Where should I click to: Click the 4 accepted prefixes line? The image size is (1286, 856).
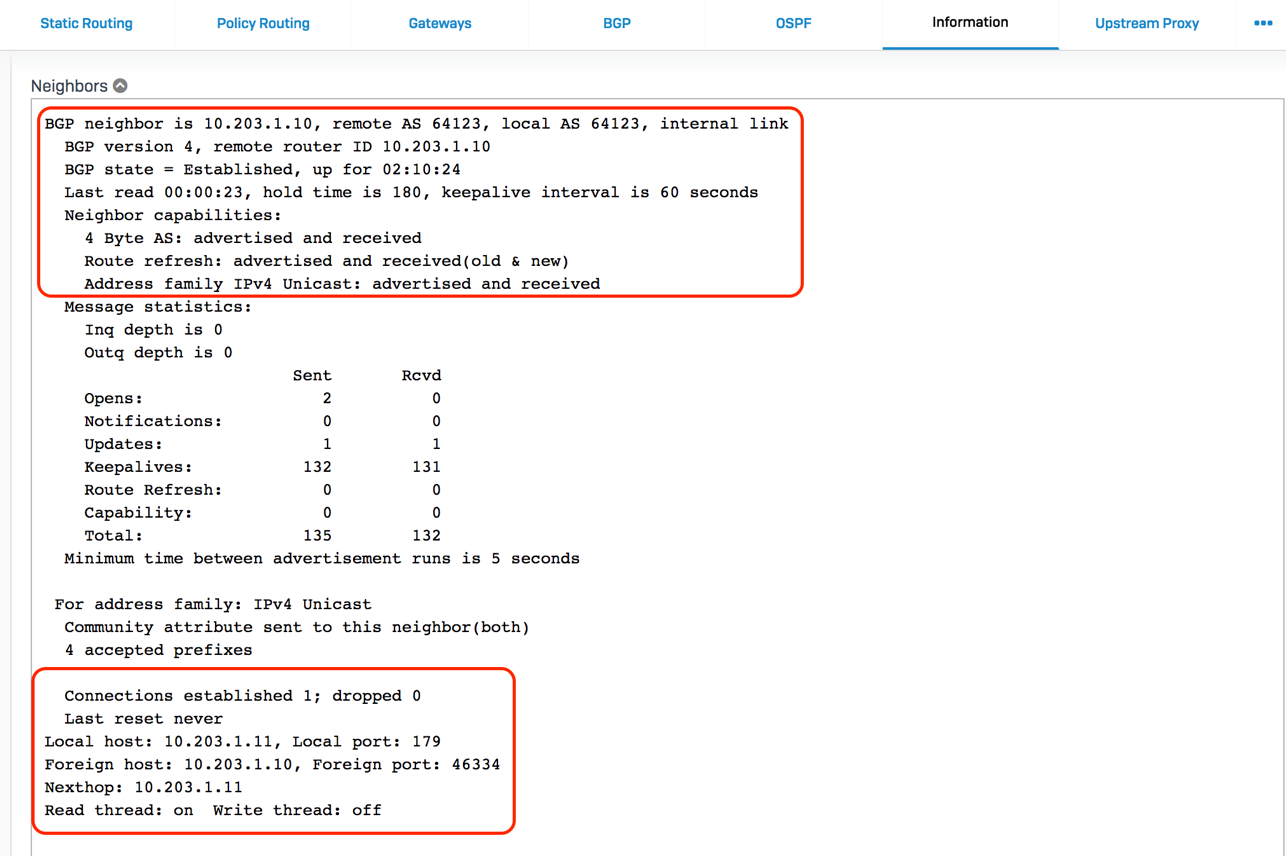click(x=175, y=650)
